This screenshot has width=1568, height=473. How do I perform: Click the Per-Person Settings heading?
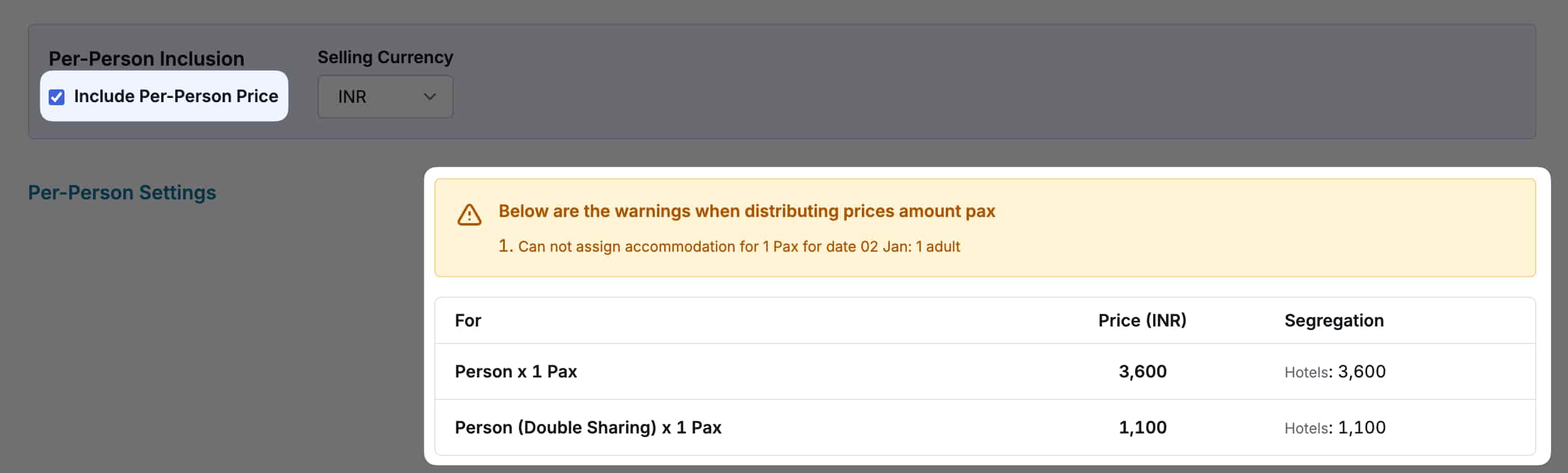click(122, 192)
